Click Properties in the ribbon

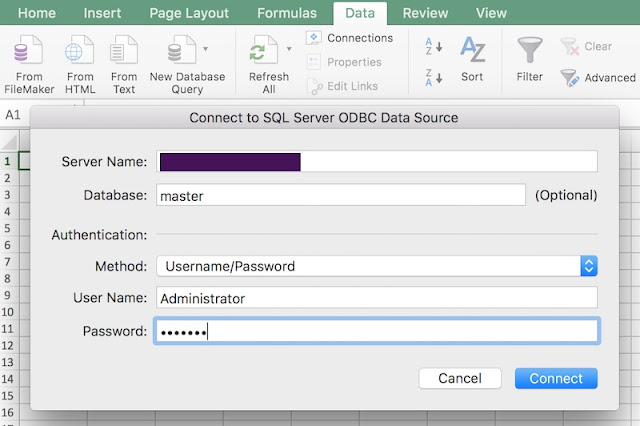(x=344, y=62)
